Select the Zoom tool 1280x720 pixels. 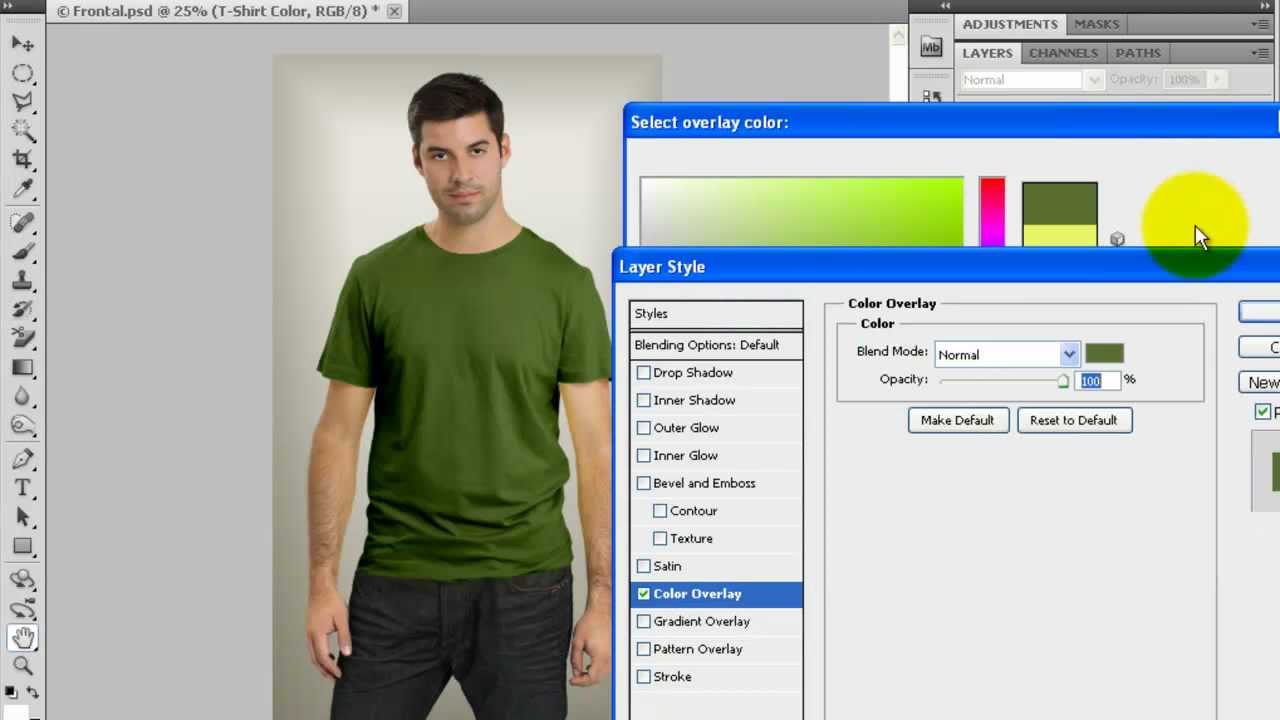pyautogui.click(x=22, y=666)
